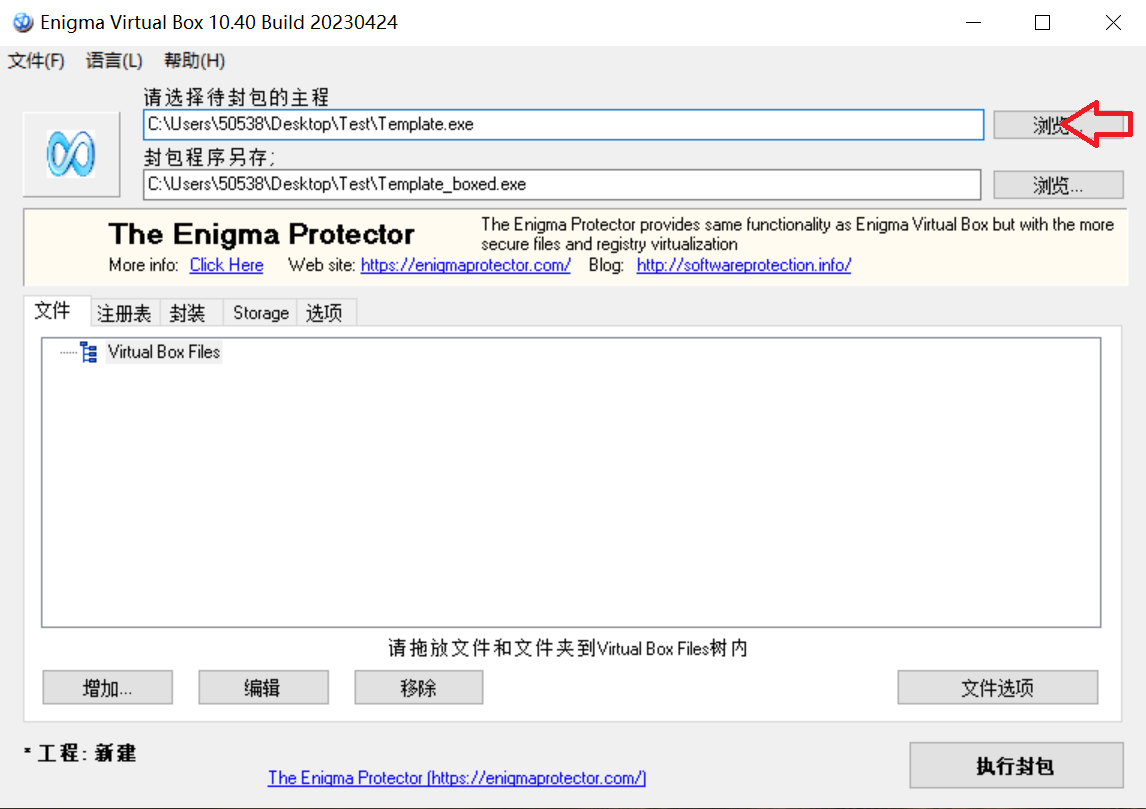The height and width of the screenshot is (809, 1146).
Task: Click the 执行封包 button
Action: 1016,766
